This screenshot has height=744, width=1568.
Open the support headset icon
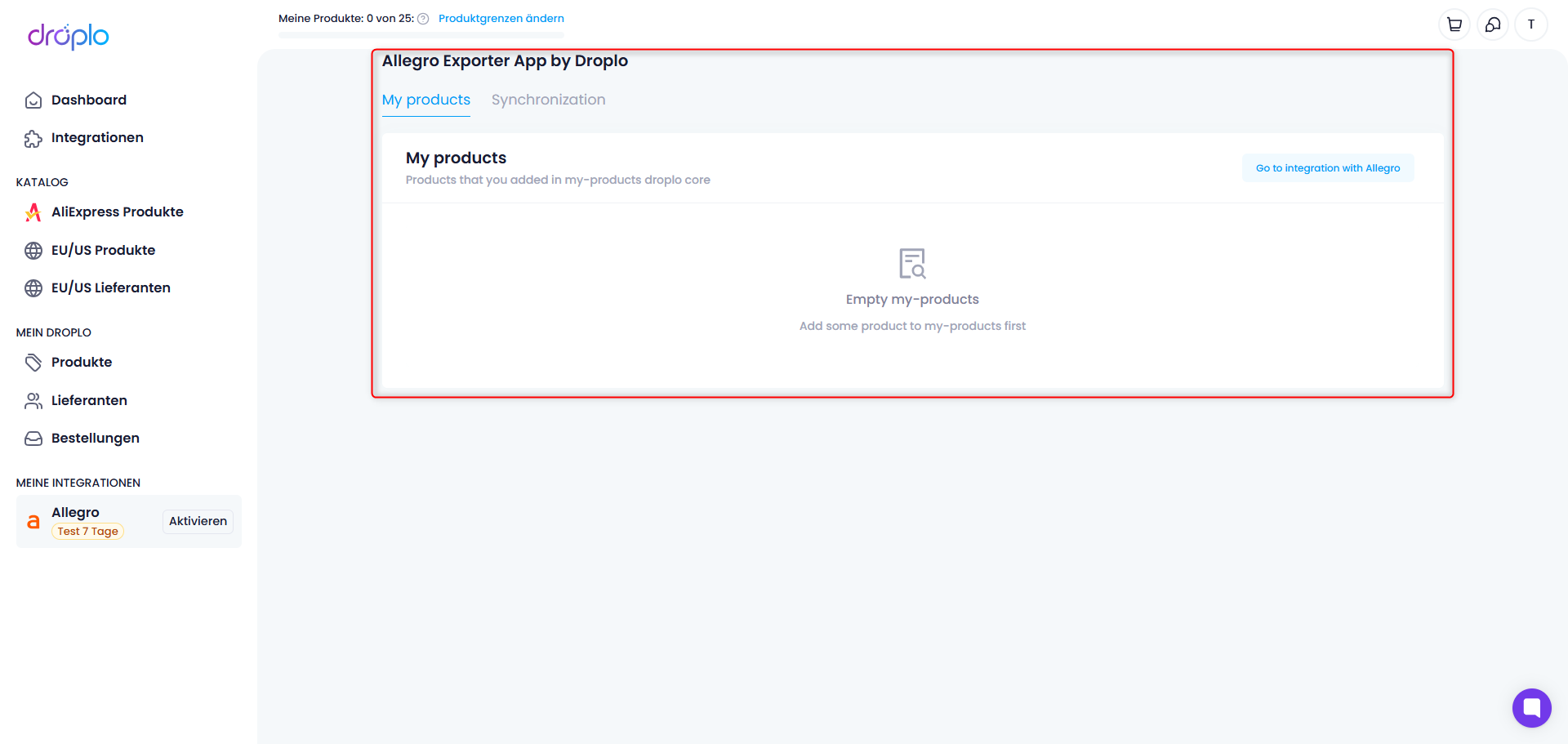1492,25
